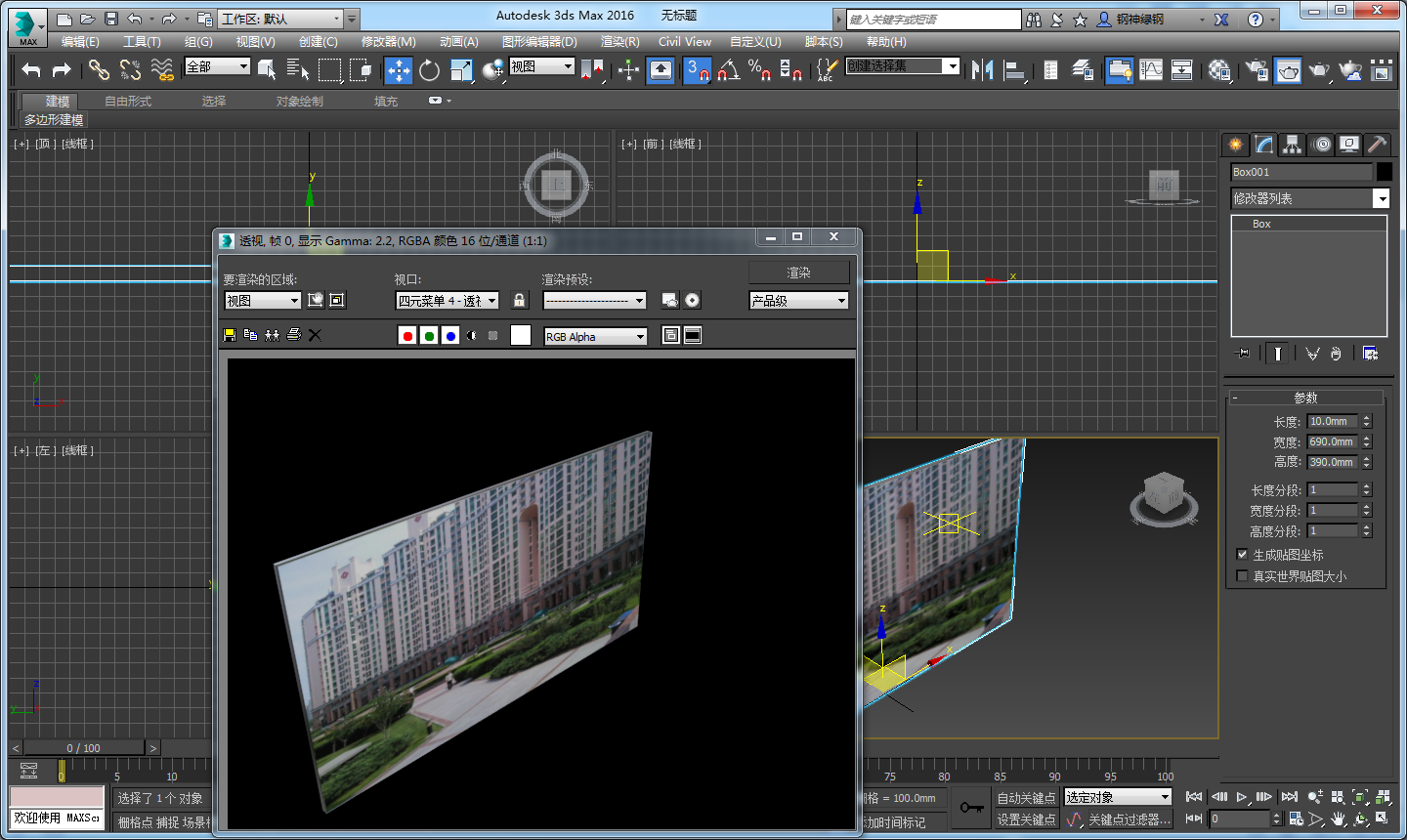Click the Go to End playback button
This screenshot has width=1407, height=840.
pos(1290,797)
